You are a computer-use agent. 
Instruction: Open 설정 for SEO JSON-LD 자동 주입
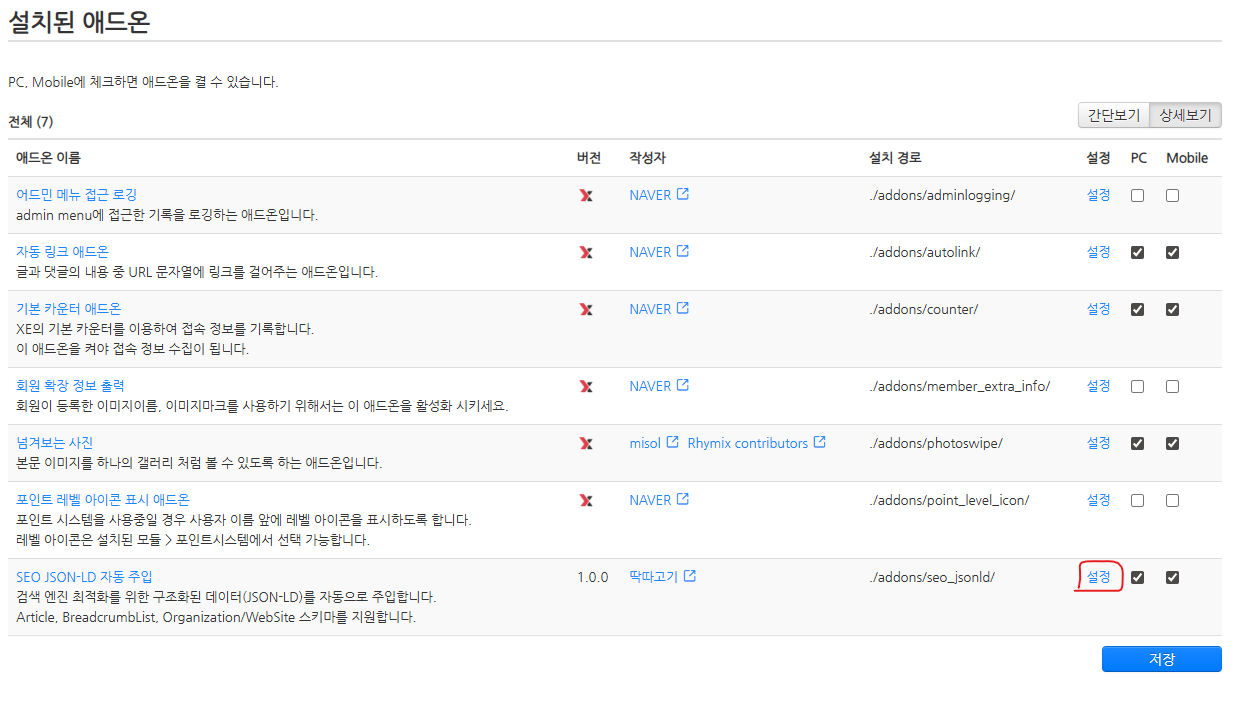(1098, 577)
